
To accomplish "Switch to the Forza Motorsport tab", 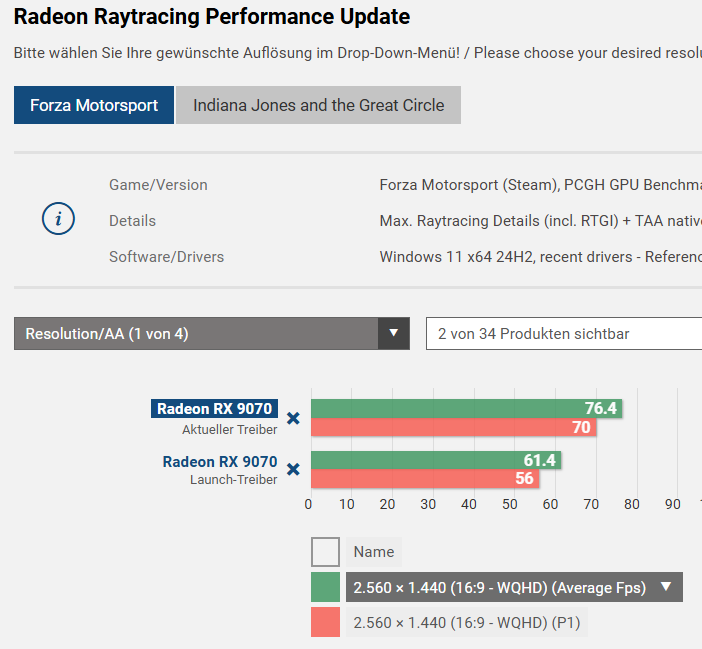I will tap(94, 105).
